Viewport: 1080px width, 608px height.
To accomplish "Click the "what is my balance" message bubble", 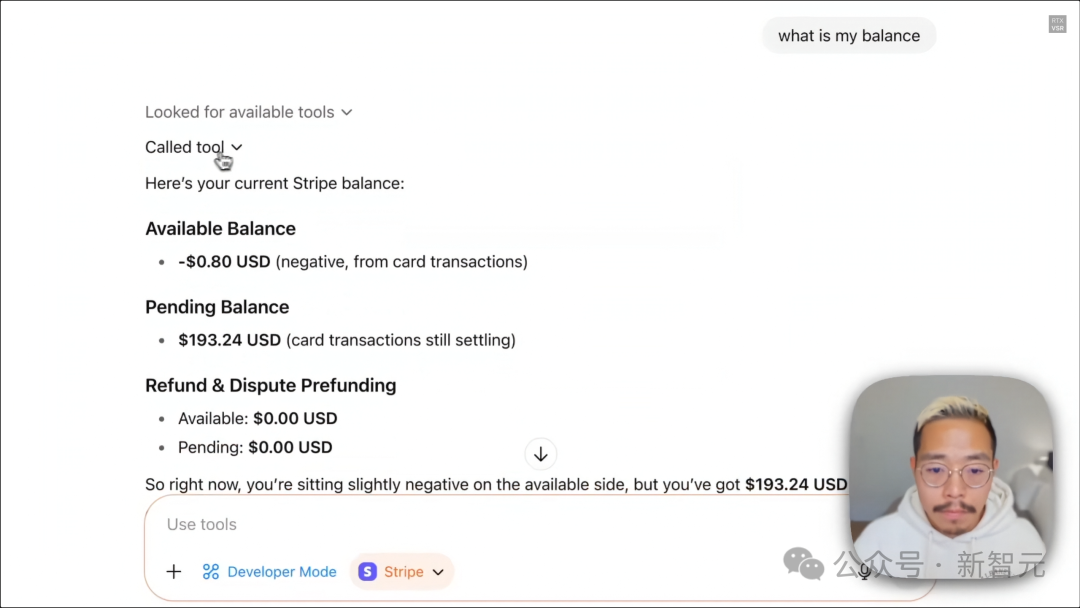I will point(848,36).
